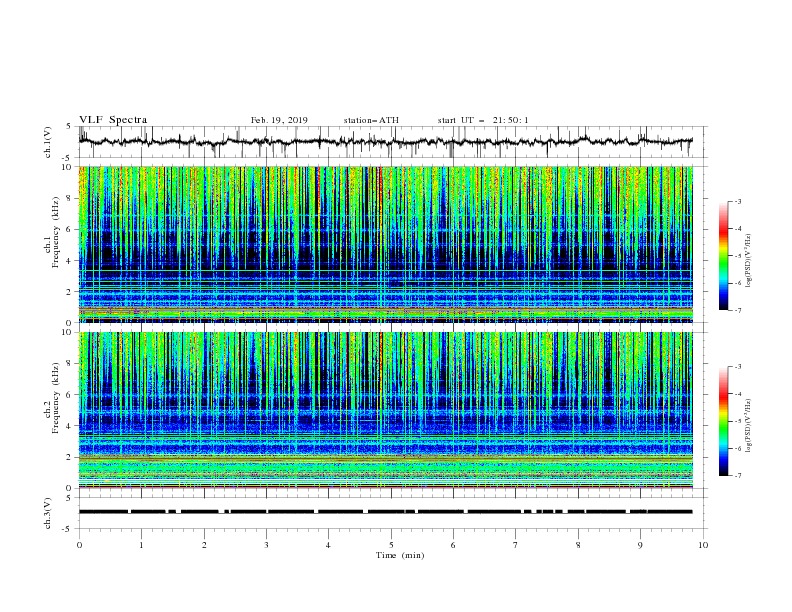Viewport: 792px width, 612px height.
Task: Select the date text 'Feb. 19, 2019'
Action: click(279, 120)
